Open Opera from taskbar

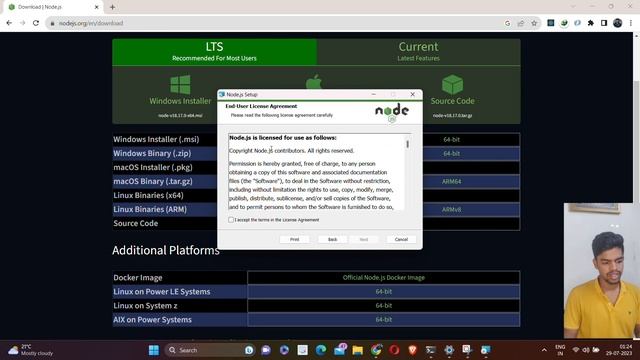click(x=394, y=350)
